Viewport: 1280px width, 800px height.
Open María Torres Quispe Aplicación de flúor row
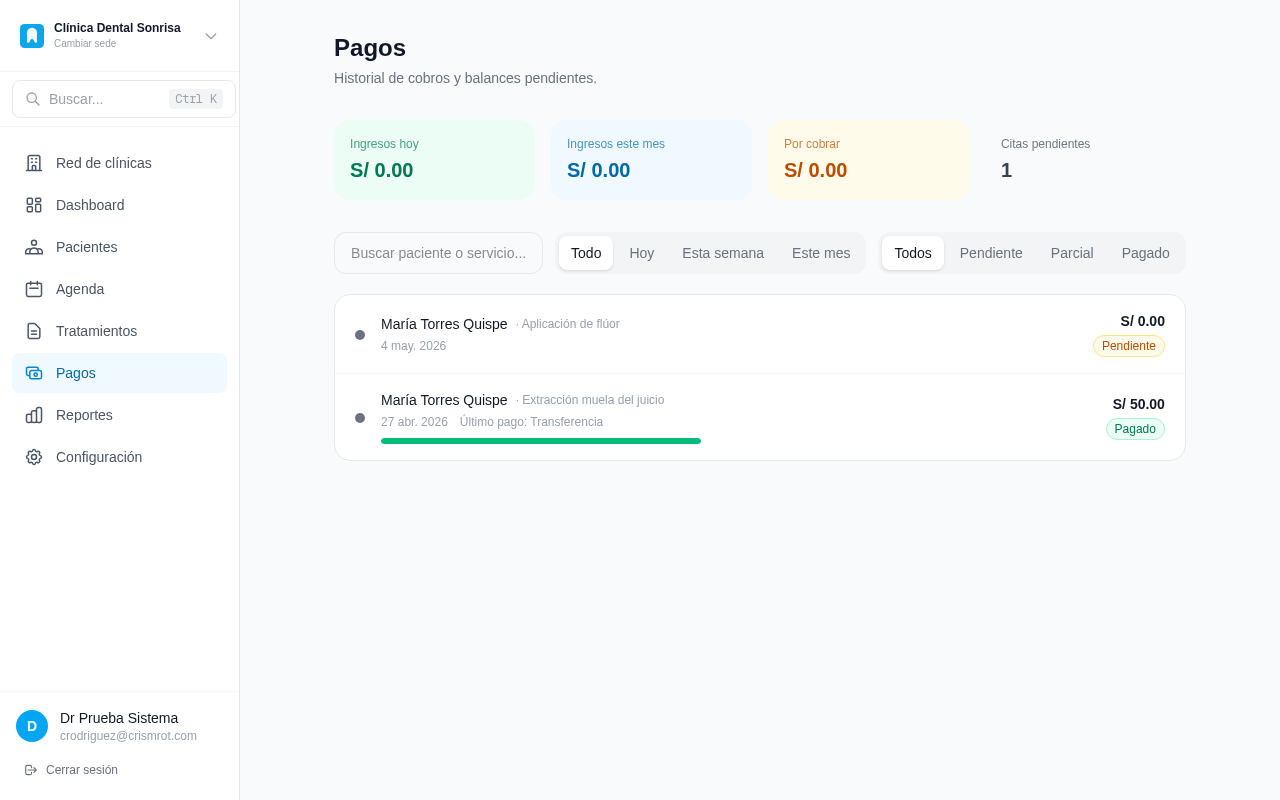coord(760,334)
